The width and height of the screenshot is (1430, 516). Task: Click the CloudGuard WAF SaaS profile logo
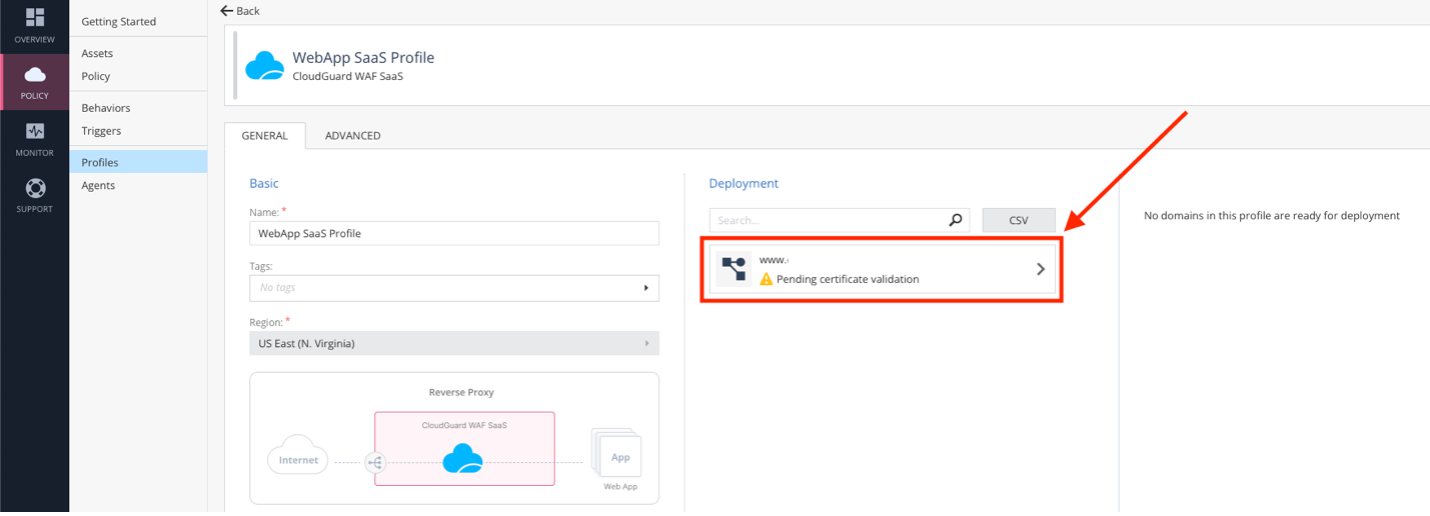[x=265, y=66]
